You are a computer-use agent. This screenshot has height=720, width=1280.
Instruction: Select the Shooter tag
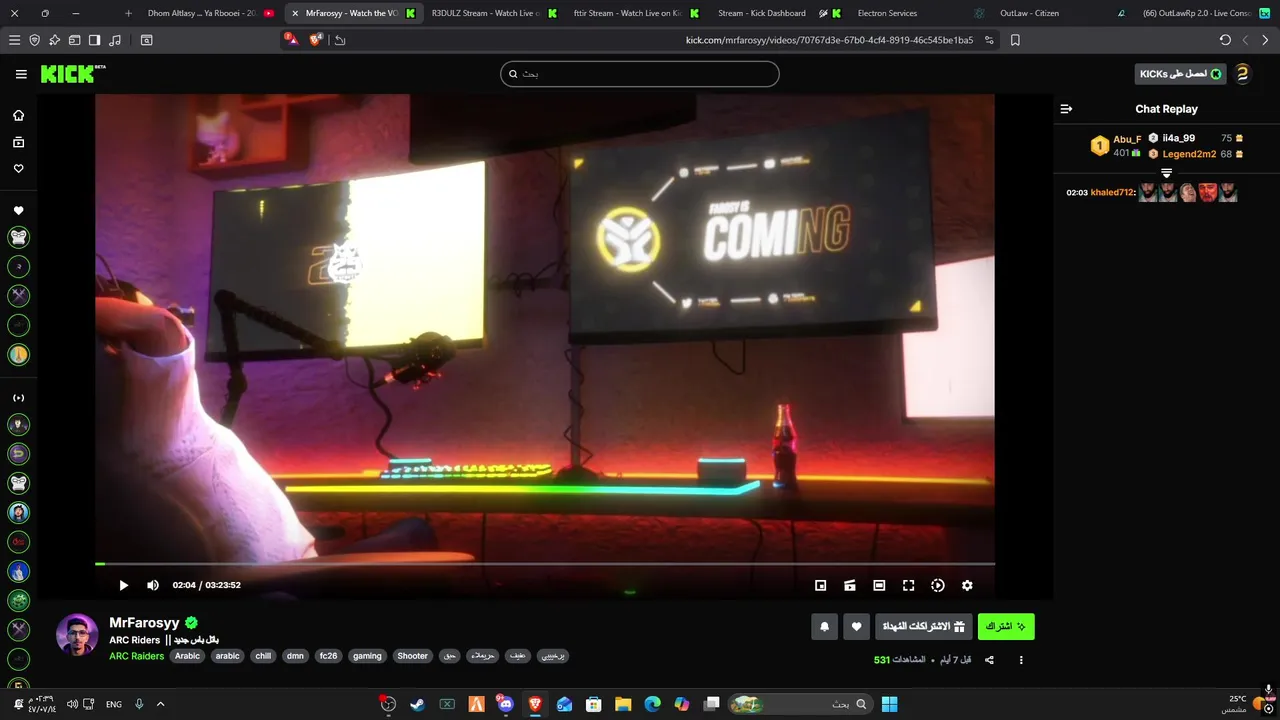pos(413,656)
